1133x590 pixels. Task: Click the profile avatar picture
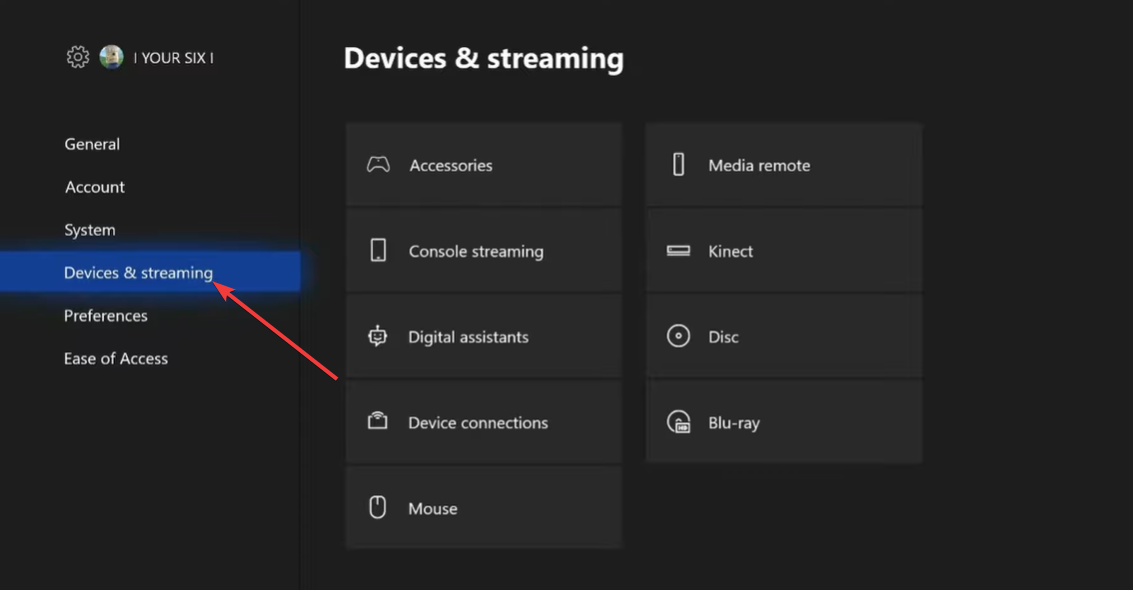point(111,57)
